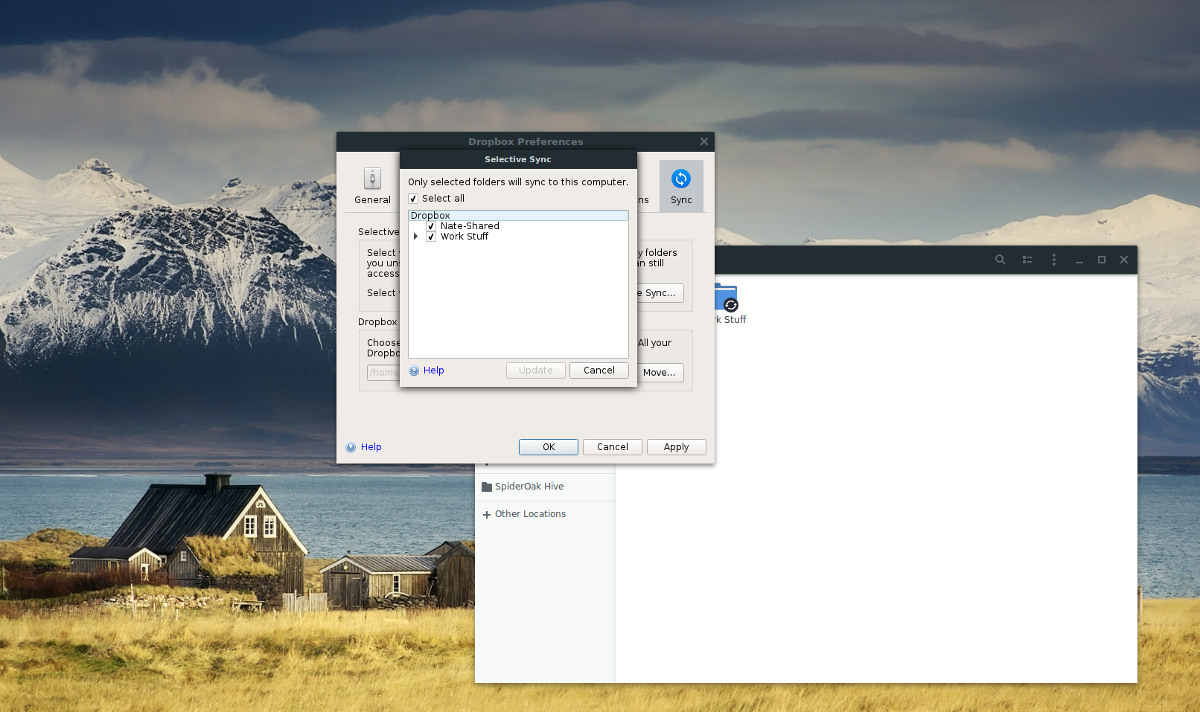Open the three-dot menu in Files window

tap(1054, 259)
